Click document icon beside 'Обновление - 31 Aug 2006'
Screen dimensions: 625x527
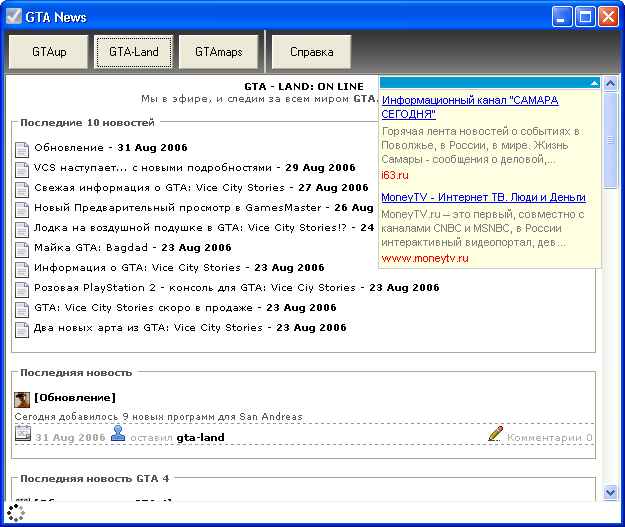click(22, 148)
